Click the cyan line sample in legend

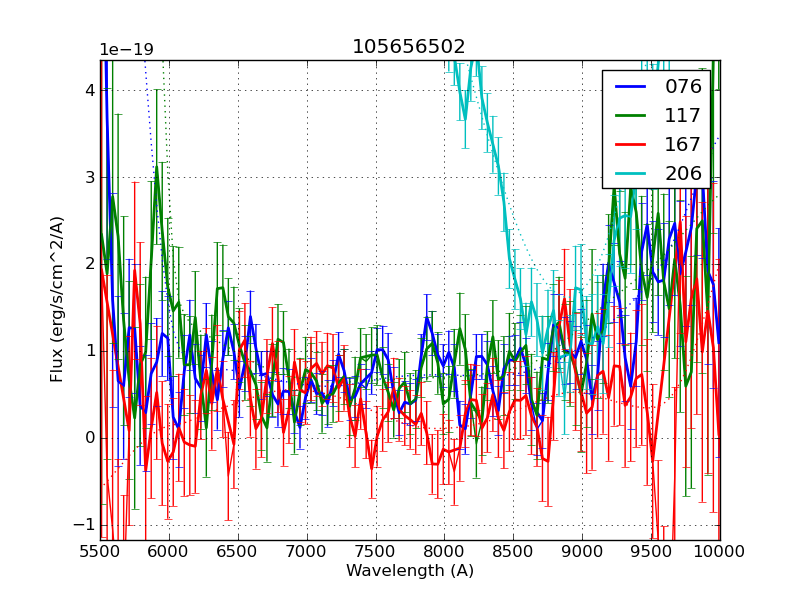pos(630,173)
